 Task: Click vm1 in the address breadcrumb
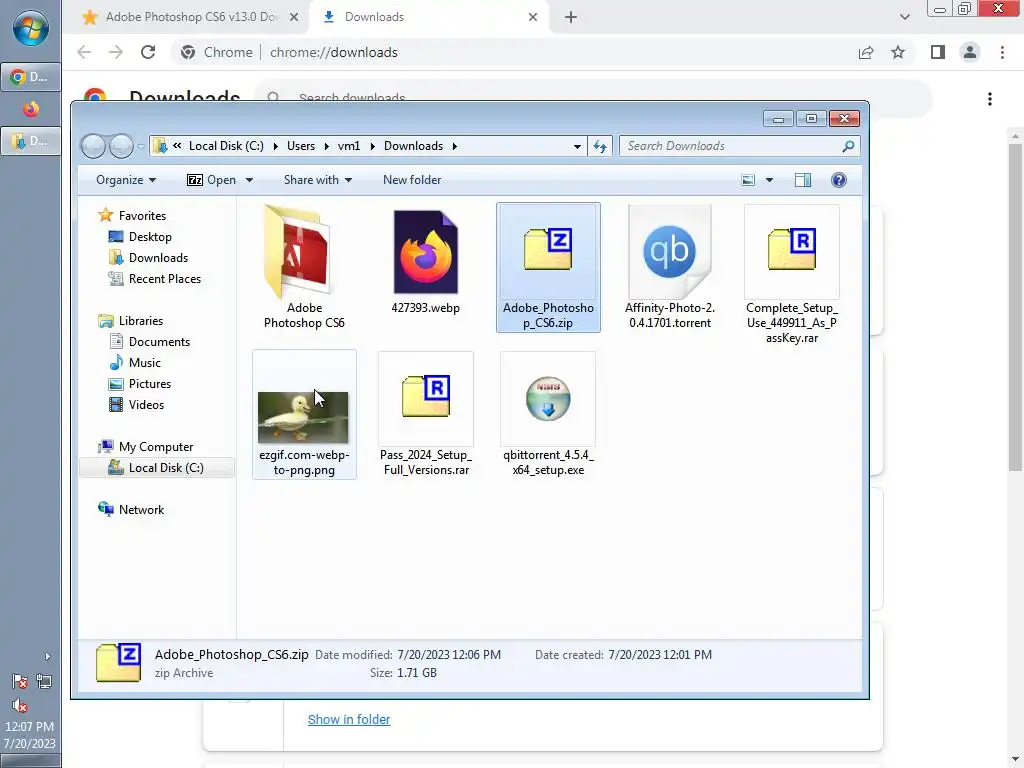(x=349, y=146)
